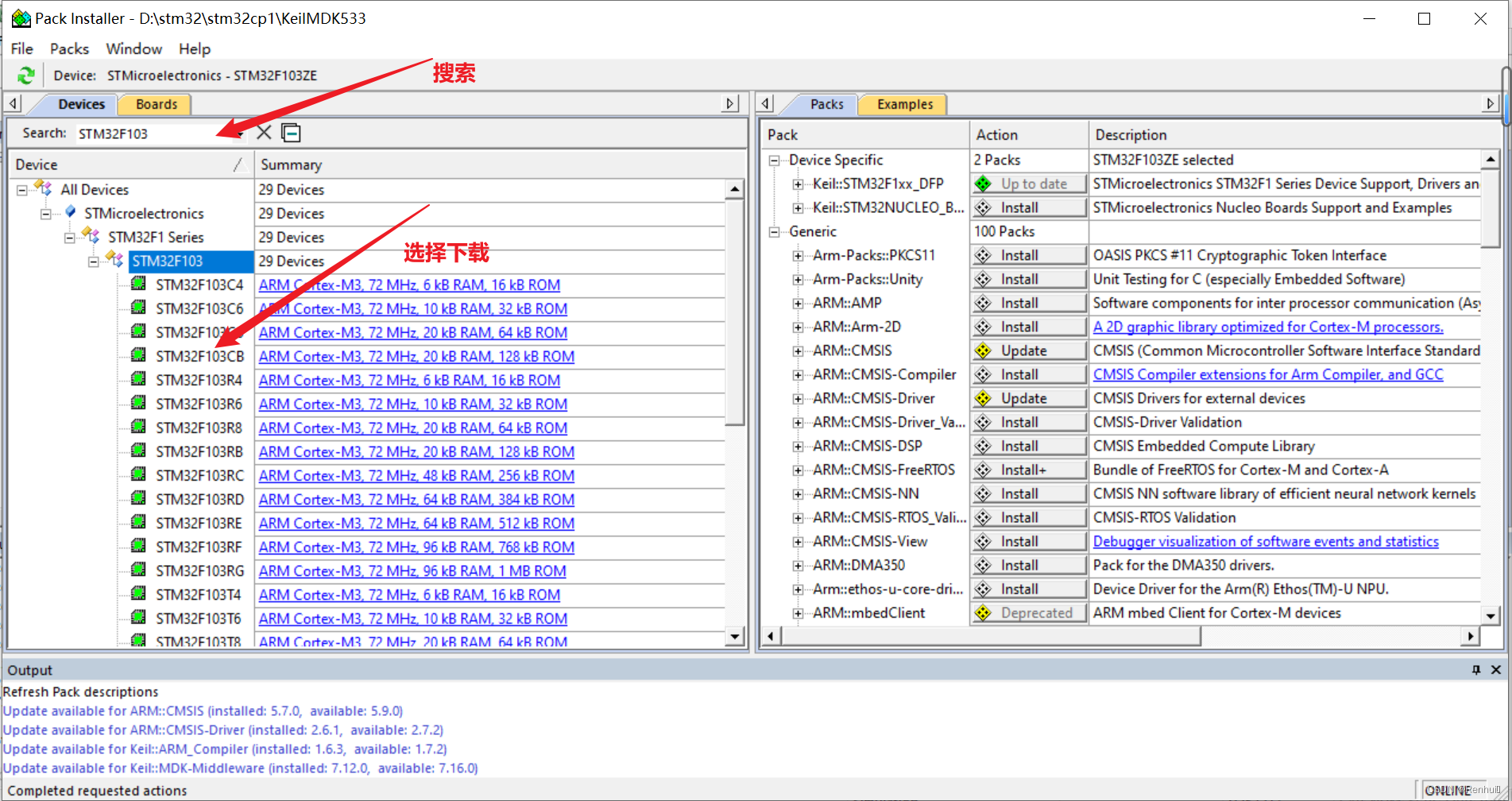Open the Help menu
The height and width of the screenshot is (801, 1512).
tap(195, 48)
